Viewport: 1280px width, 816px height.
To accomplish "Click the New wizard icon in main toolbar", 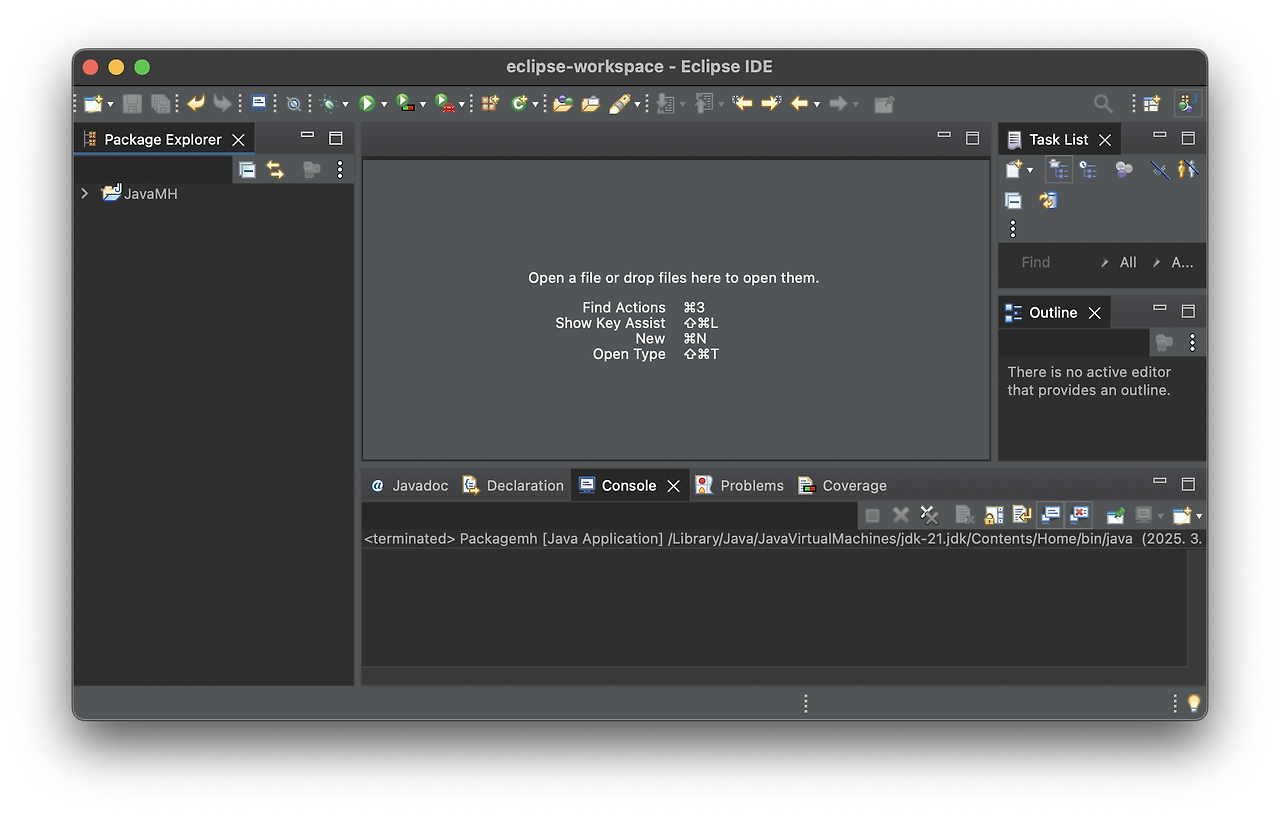I will click(93, 103).
